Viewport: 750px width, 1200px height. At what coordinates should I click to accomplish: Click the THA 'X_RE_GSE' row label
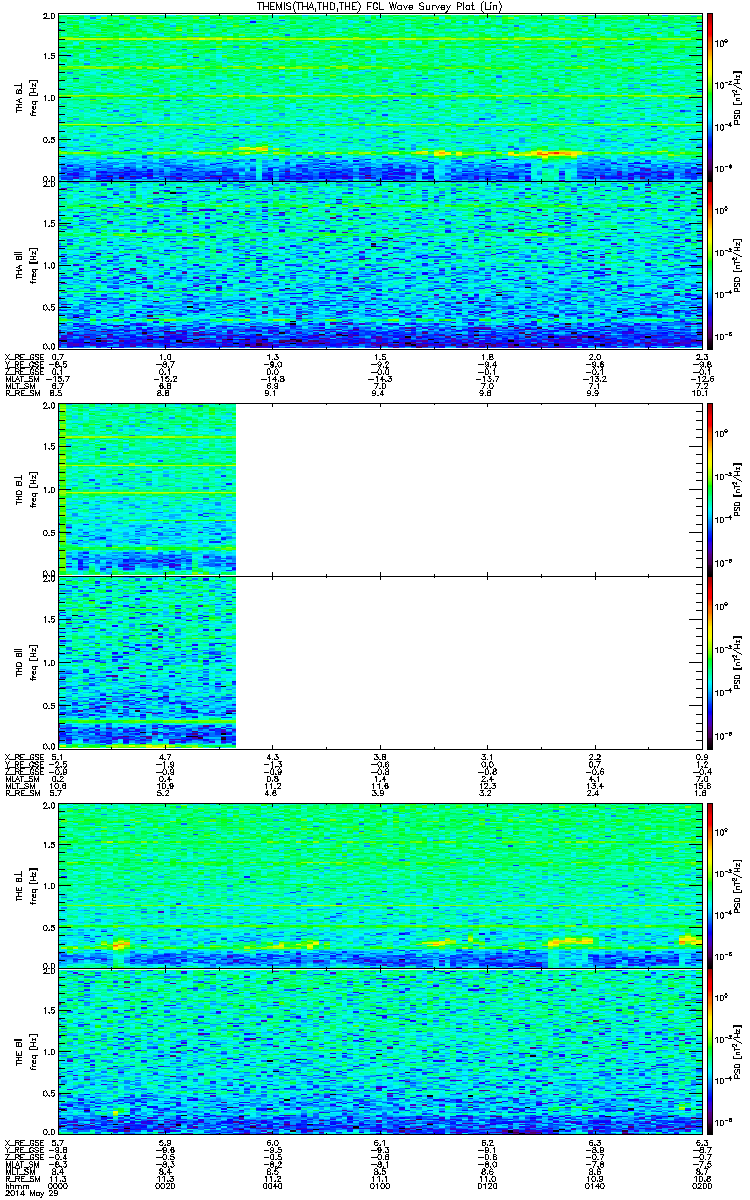click(x=23, y=357)
